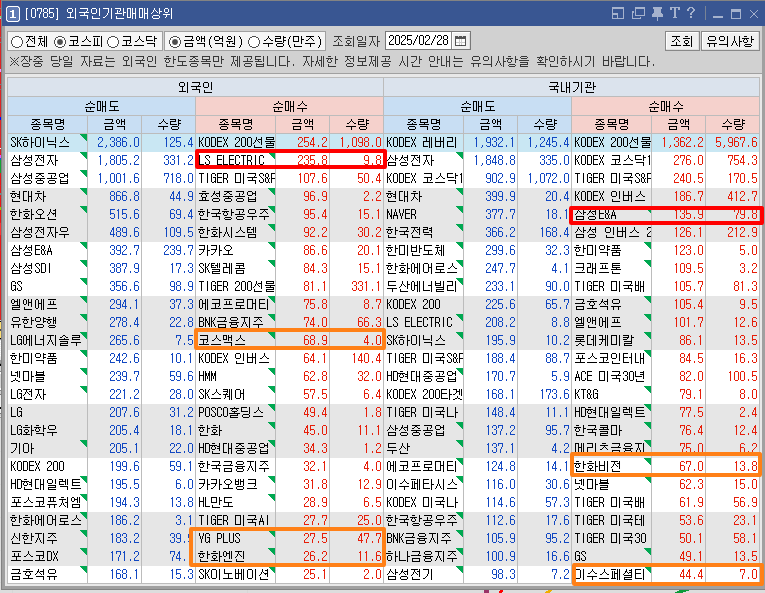
Task: Select 엘앤에프 in foreign net-sell list
Action: tap(33, 305)
